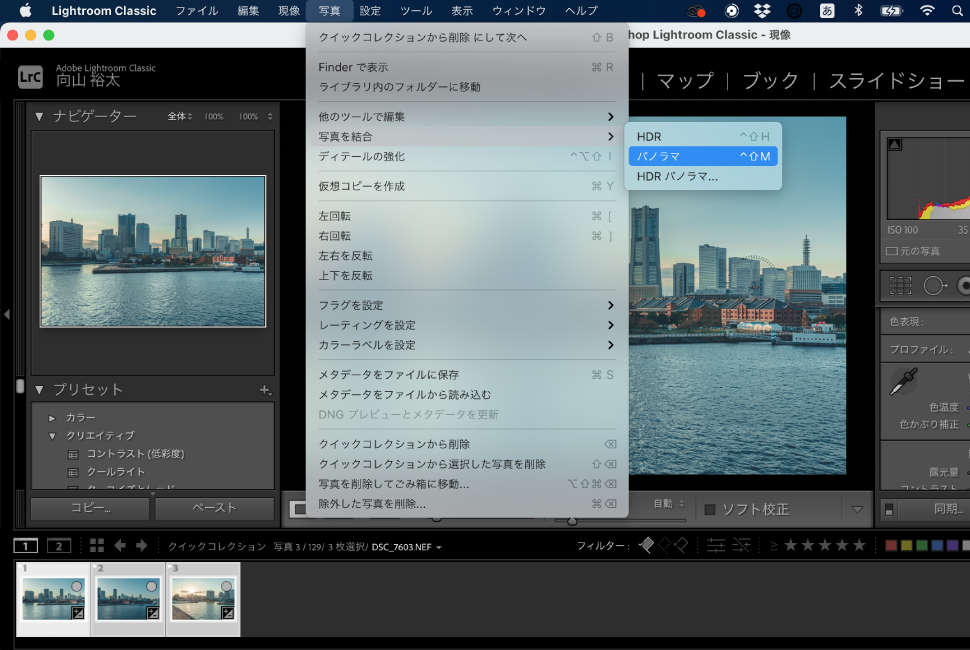Toggle the ソフト校正 checkbox
Image resolution: width=970 pixels, height=650 pixels.
710,510
